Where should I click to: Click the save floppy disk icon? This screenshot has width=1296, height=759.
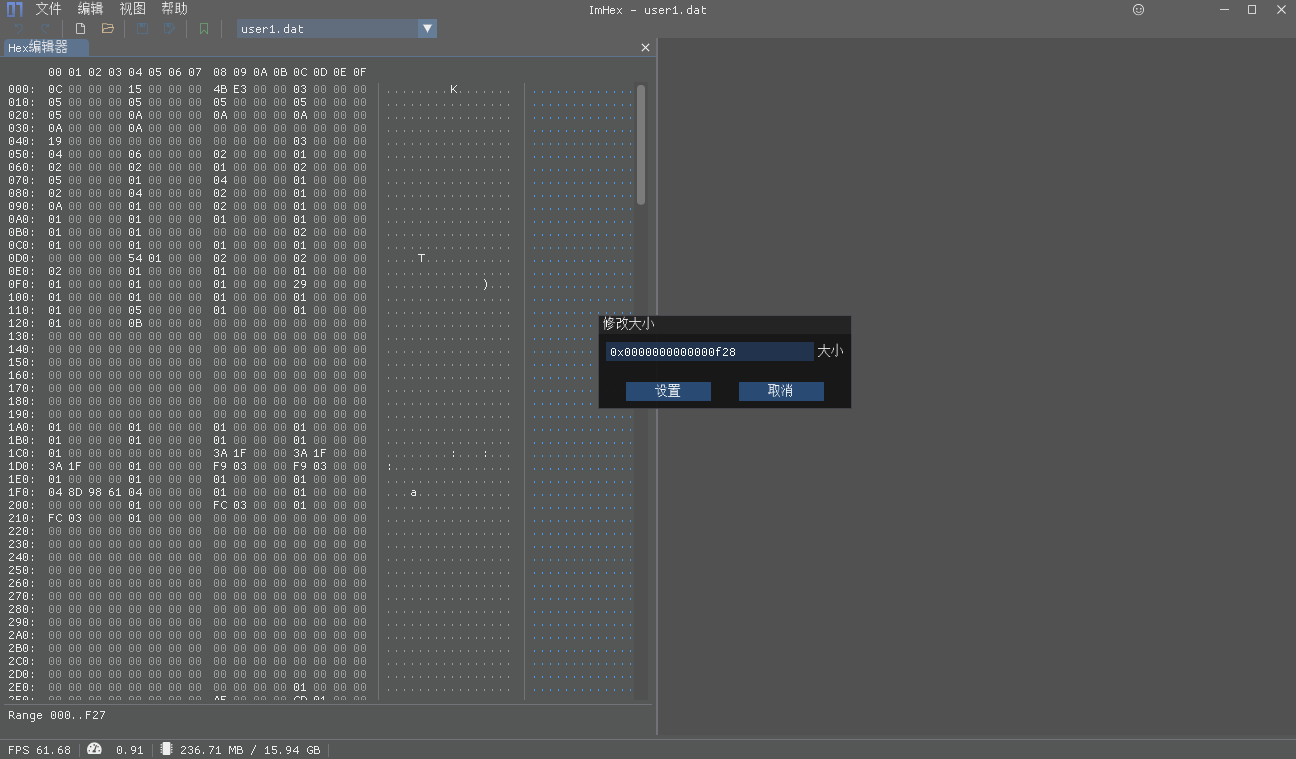click(142, 29)
